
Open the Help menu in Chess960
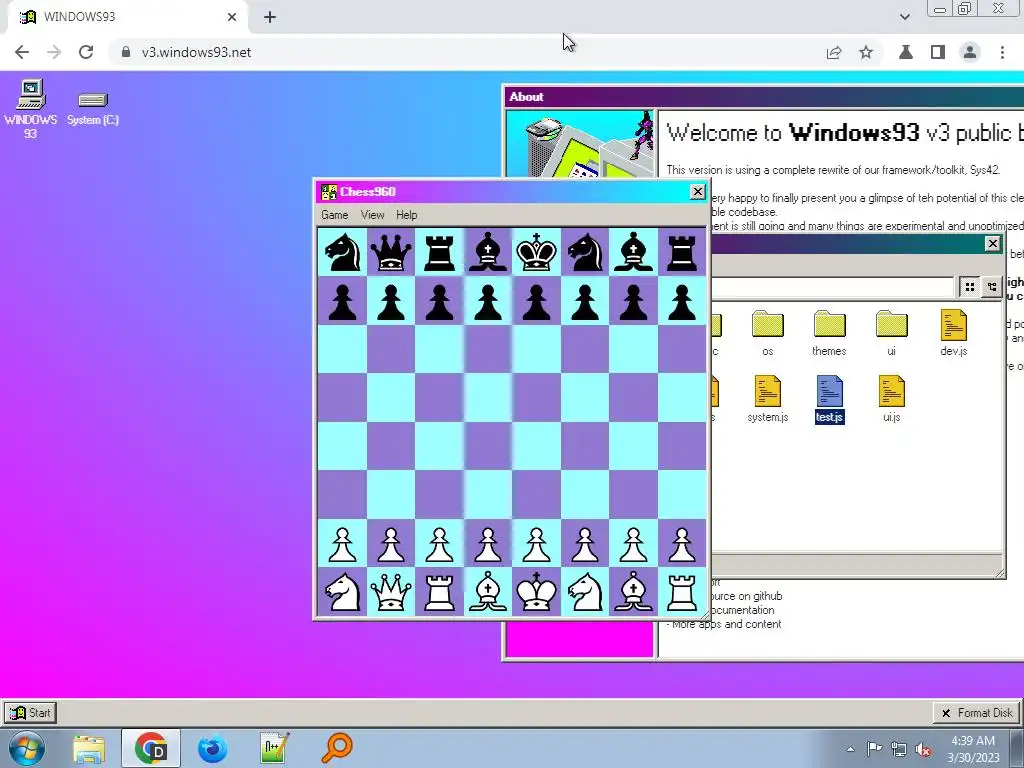pyautogui.click(x=406, y=215)
